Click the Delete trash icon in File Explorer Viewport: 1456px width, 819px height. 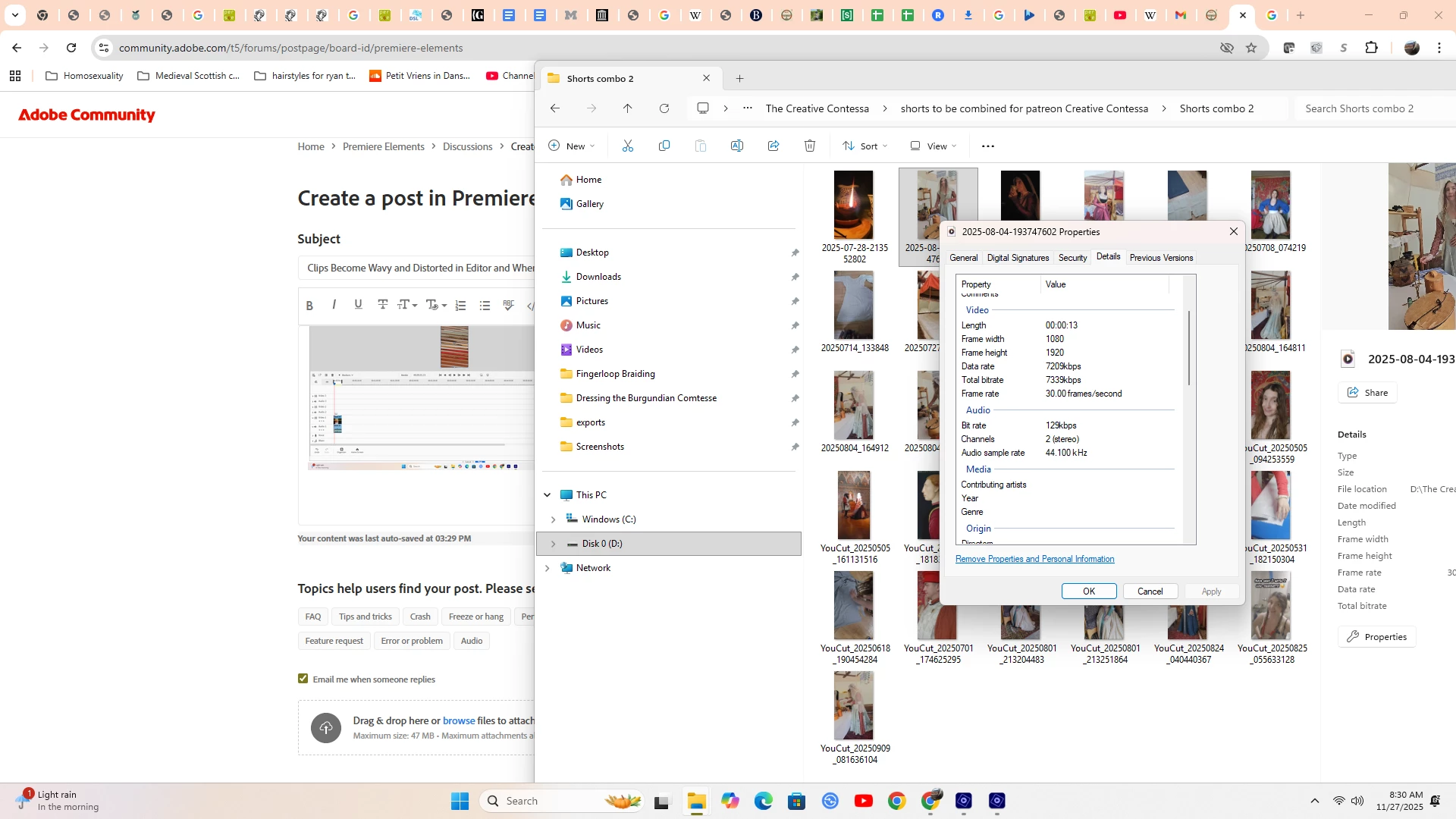pyautogui.click(x=810, y=146)
